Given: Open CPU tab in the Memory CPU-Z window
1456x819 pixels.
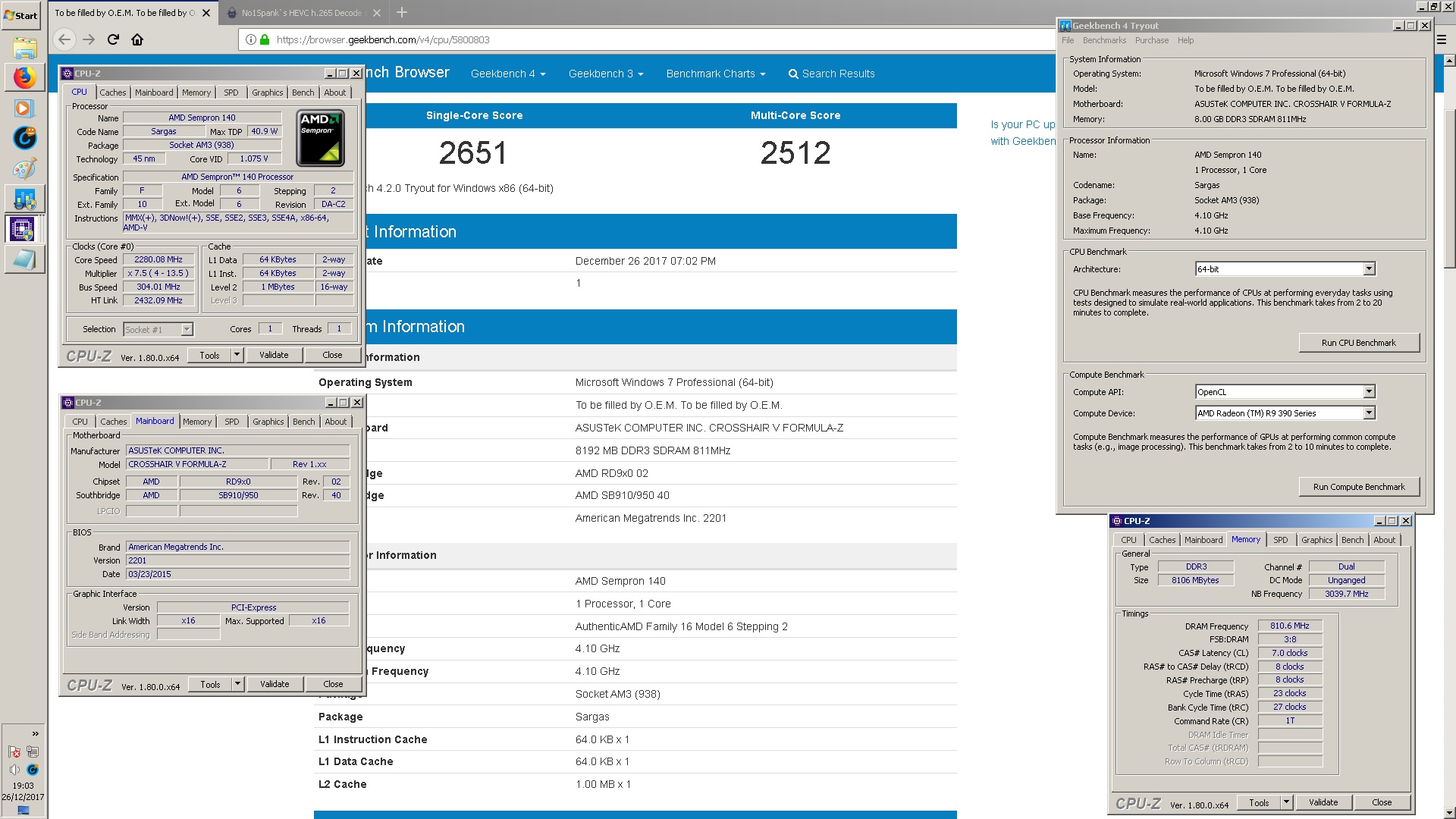Looking at the screenshot, I should pos(1129,540).
